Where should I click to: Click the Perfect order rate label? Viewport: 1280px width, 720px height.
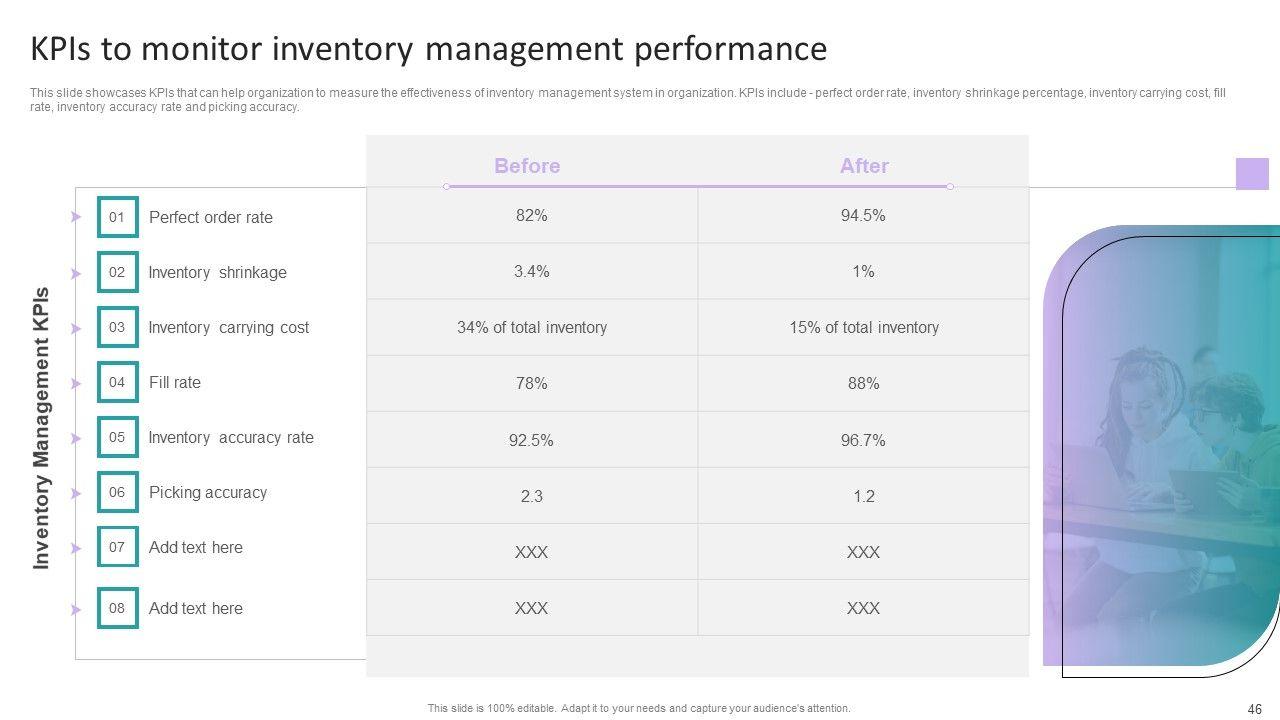(210, 217)
